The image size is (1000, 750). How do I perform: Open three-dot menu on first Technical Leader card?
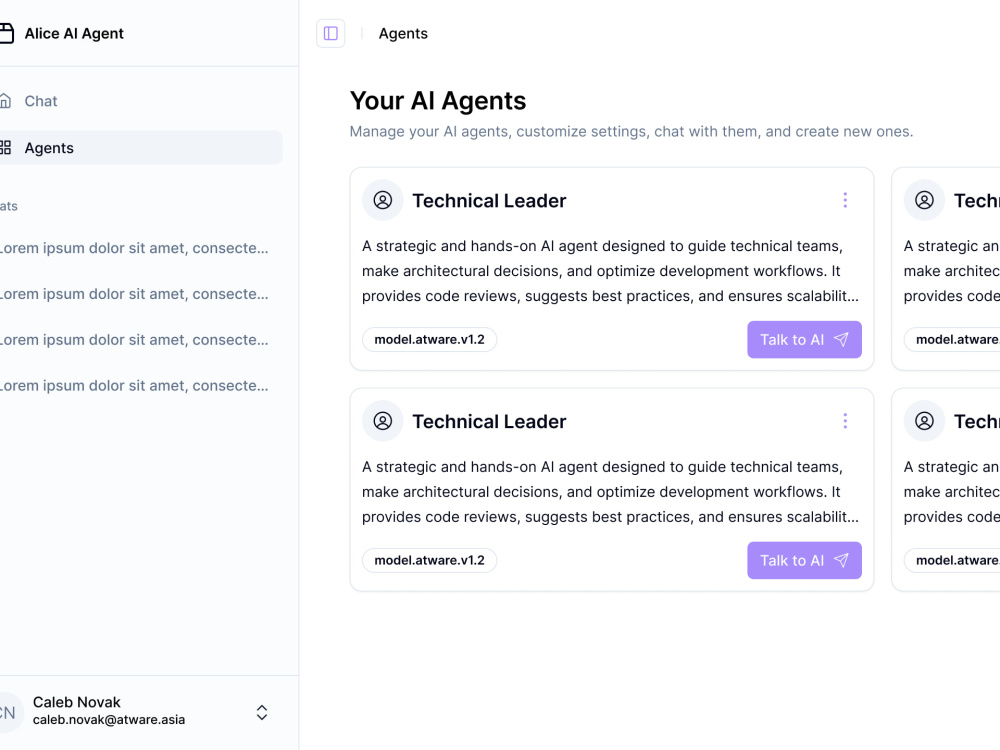coord(845,200)
